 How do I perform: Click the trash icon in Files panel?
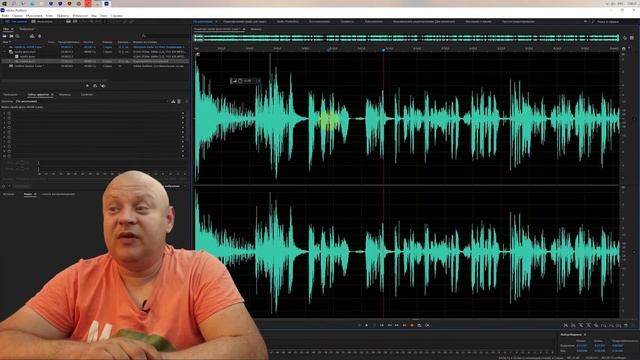tap(40, 36)
